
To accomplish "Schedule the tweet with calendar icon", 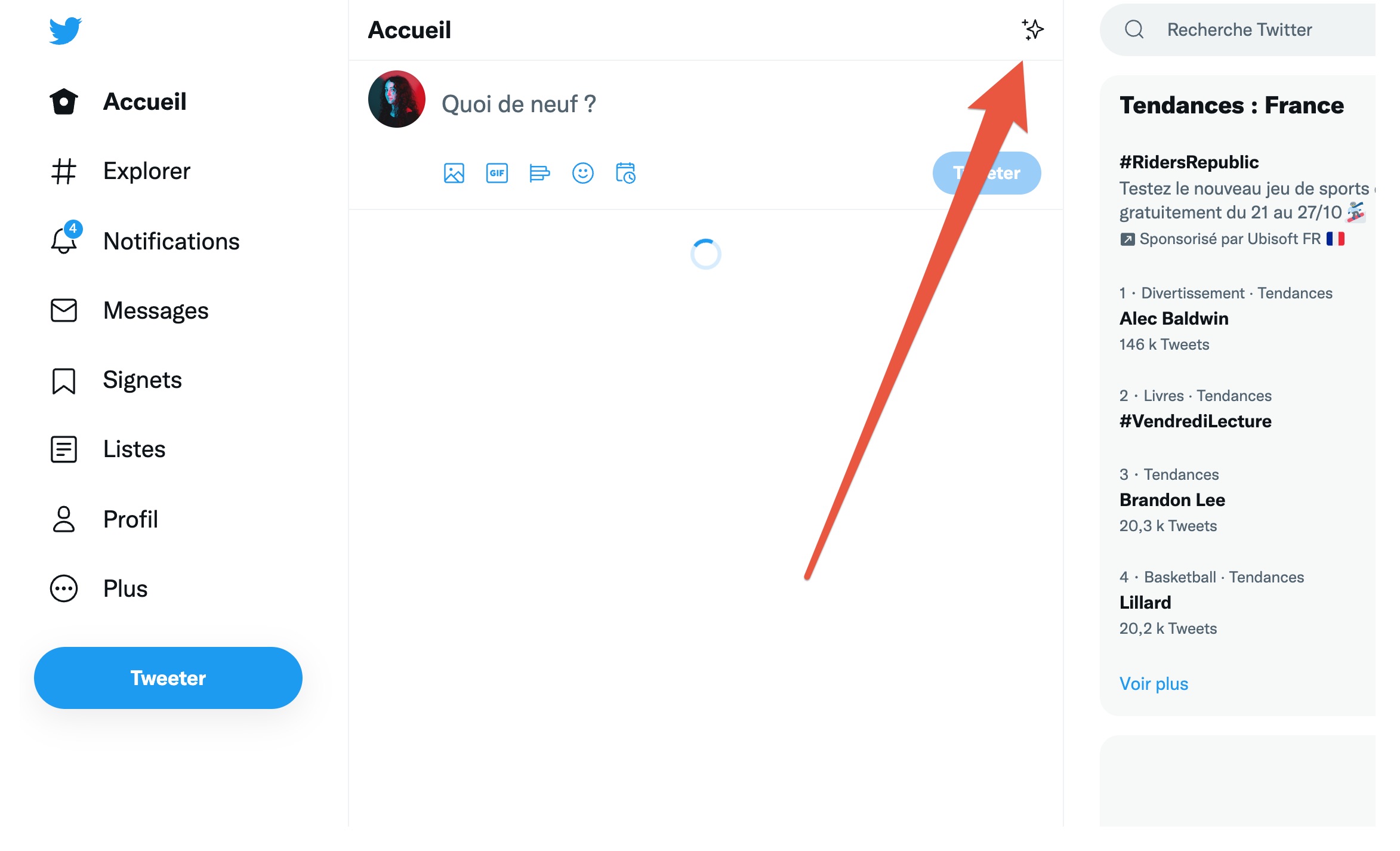I will coord(625,173).
